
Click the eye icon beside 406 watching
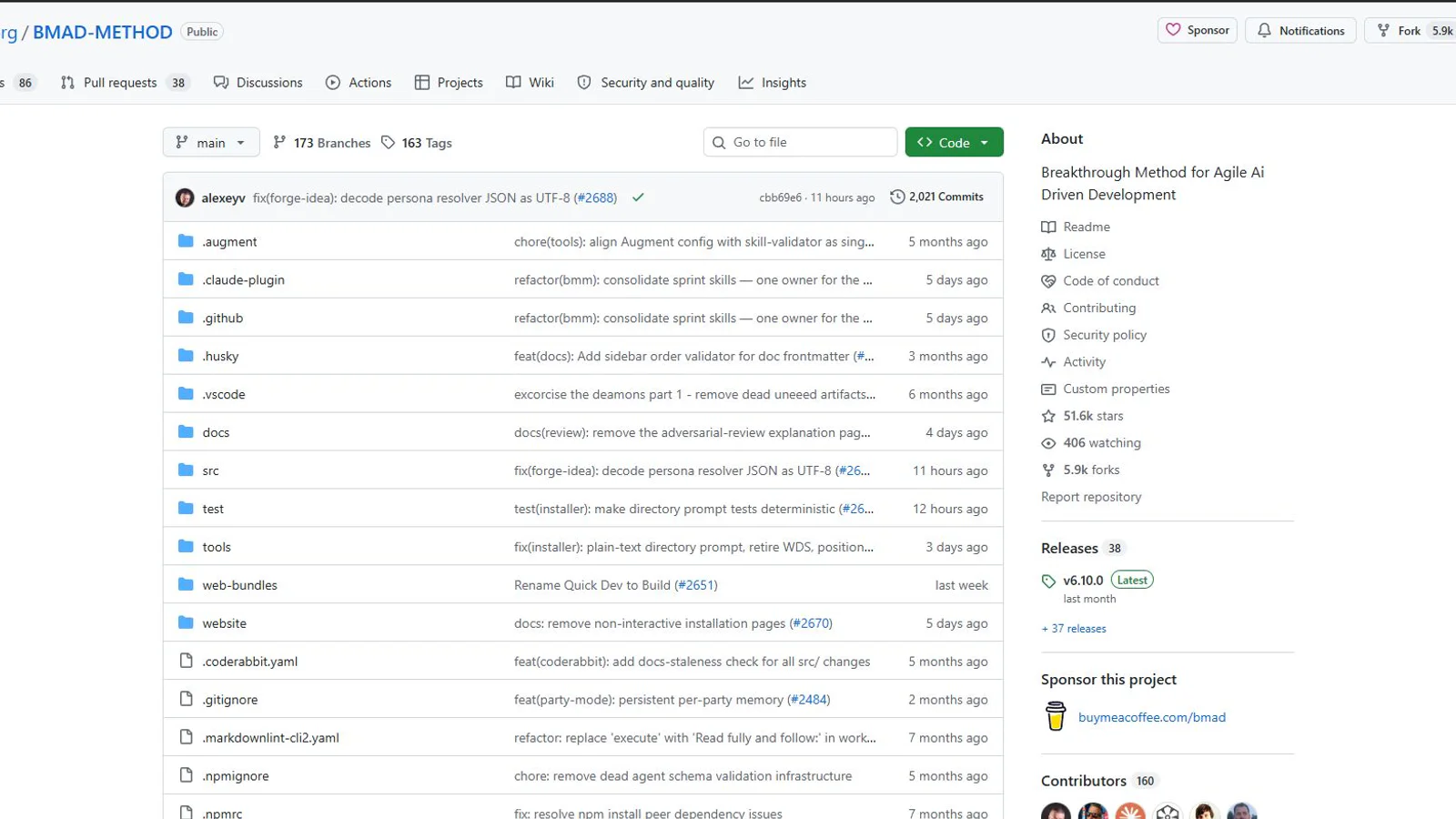[1048, 443]
